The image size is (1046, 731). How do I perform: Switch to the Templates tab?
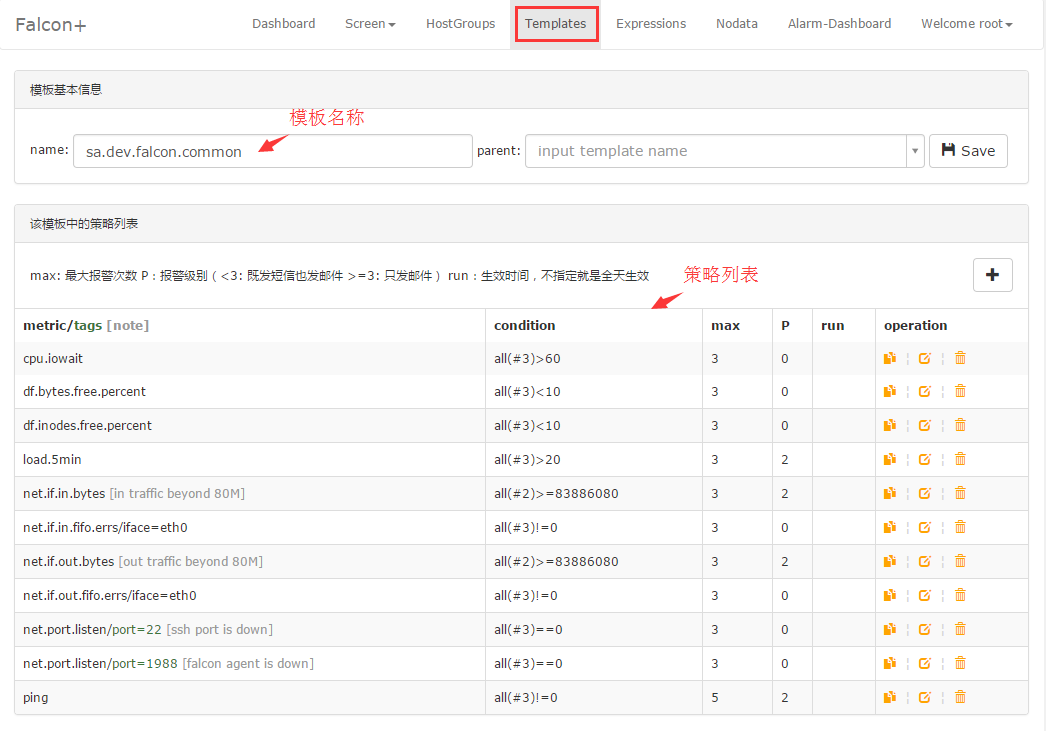pos(556,24)
